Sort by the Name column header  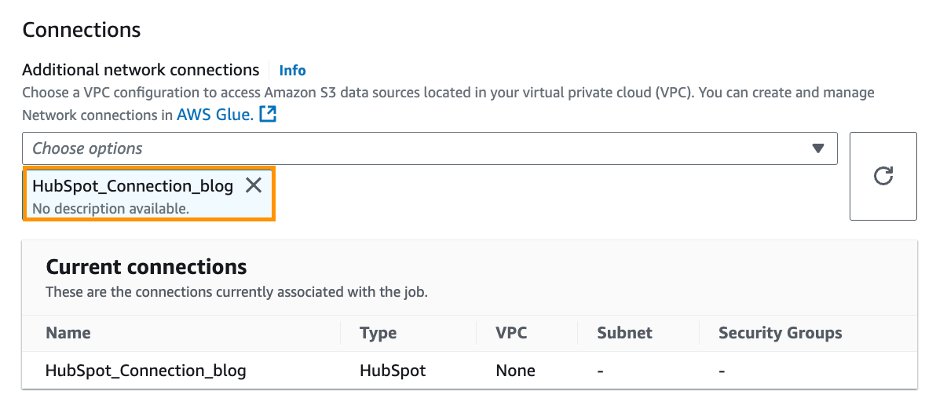click(68, 333)
